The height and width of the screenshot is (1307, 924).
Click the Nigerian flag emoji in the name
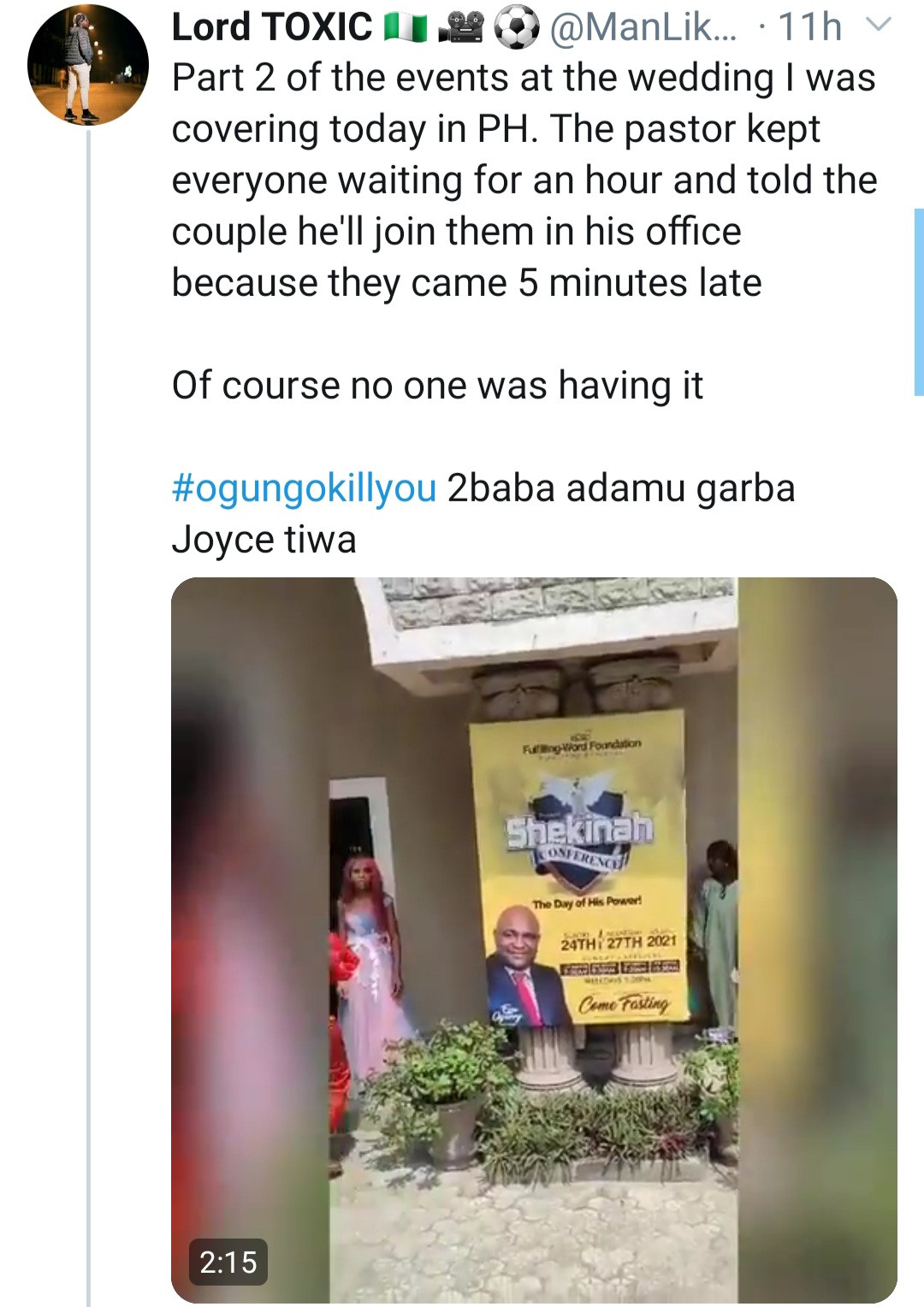tap(406, 28)
